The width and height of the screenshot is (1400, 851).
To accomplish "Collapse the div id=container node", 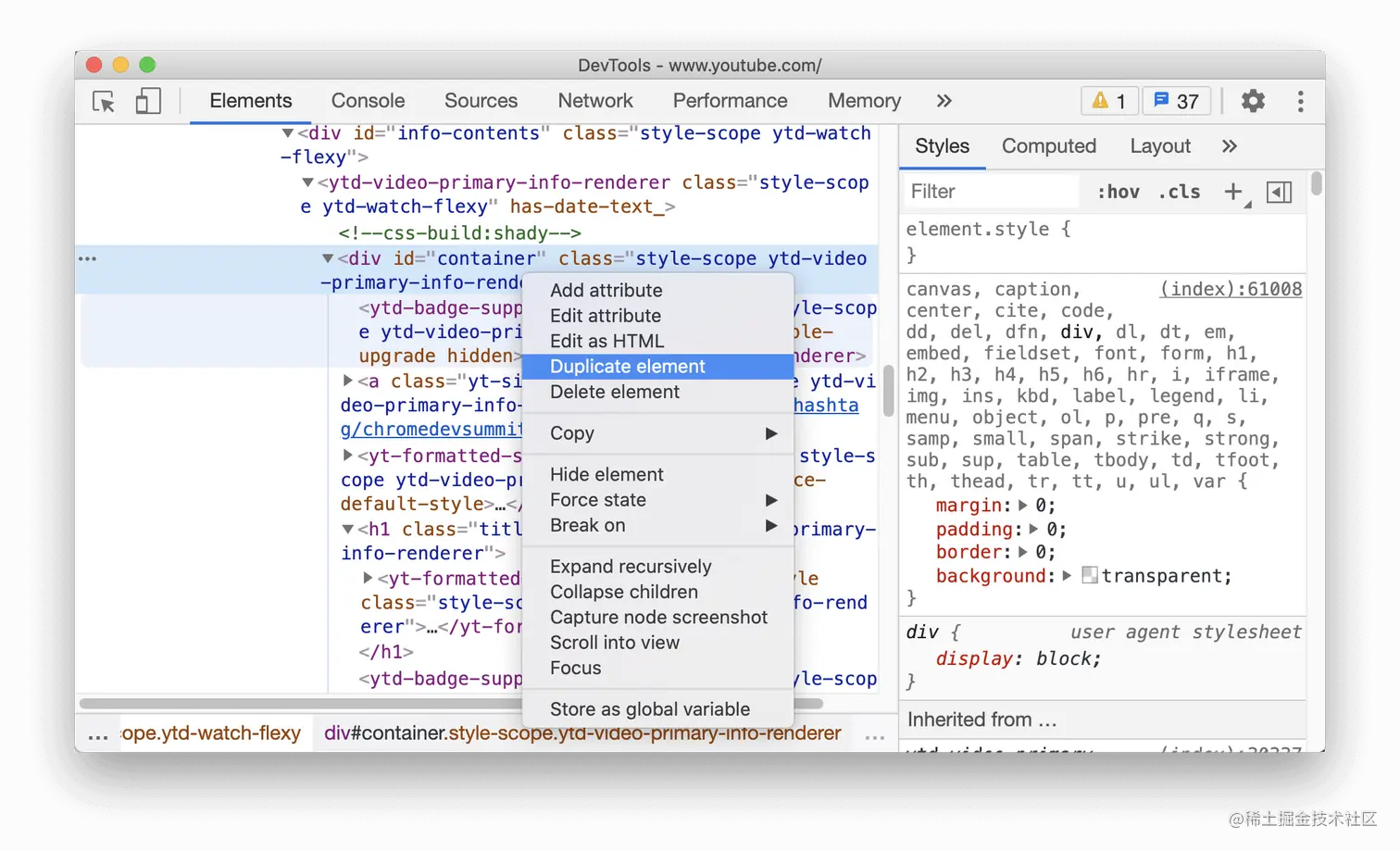I will [328, 258].
